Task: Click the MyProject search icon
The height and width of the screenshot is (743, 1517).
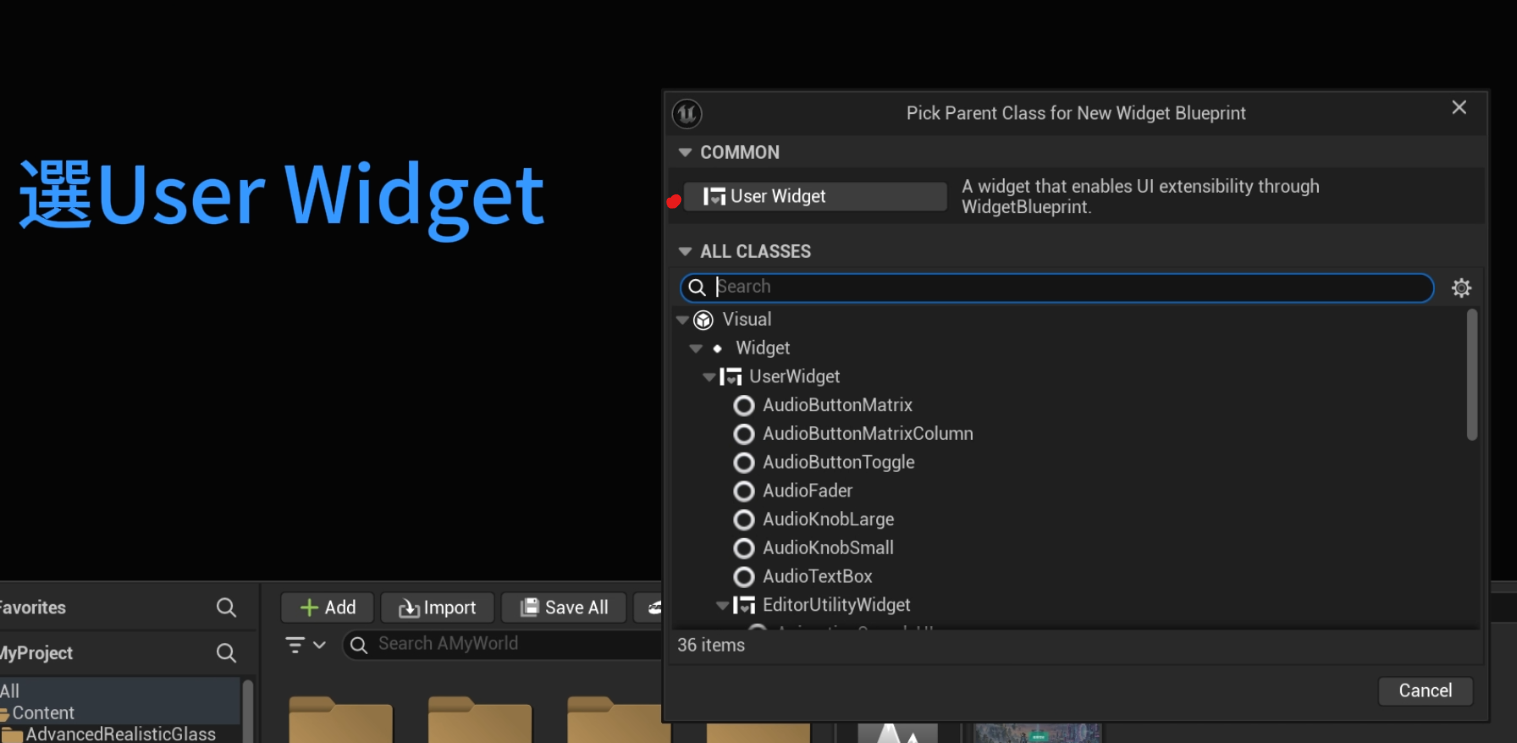Action: 227,653
